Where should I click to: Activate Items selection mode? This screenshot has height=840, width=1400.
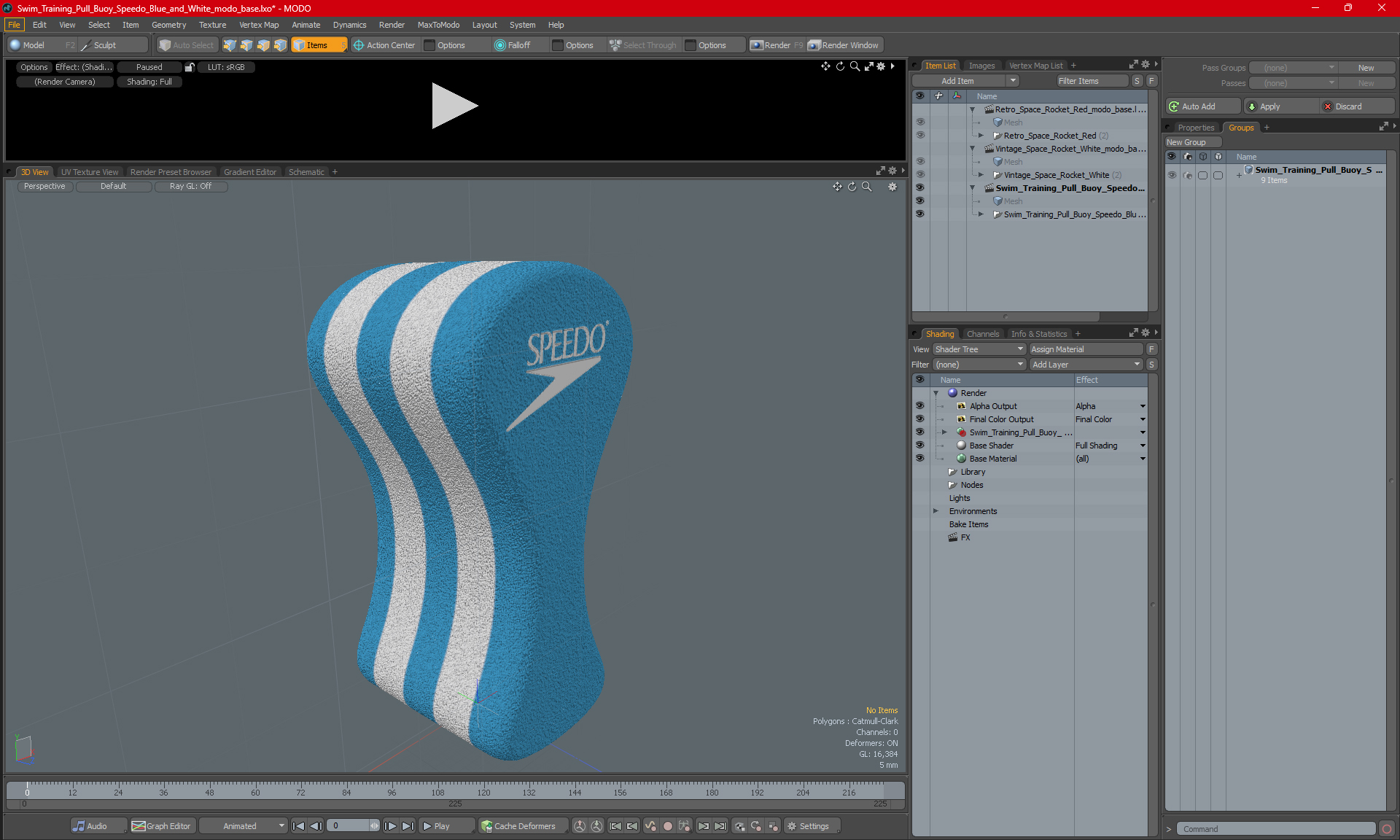click(x=319, y=45)
